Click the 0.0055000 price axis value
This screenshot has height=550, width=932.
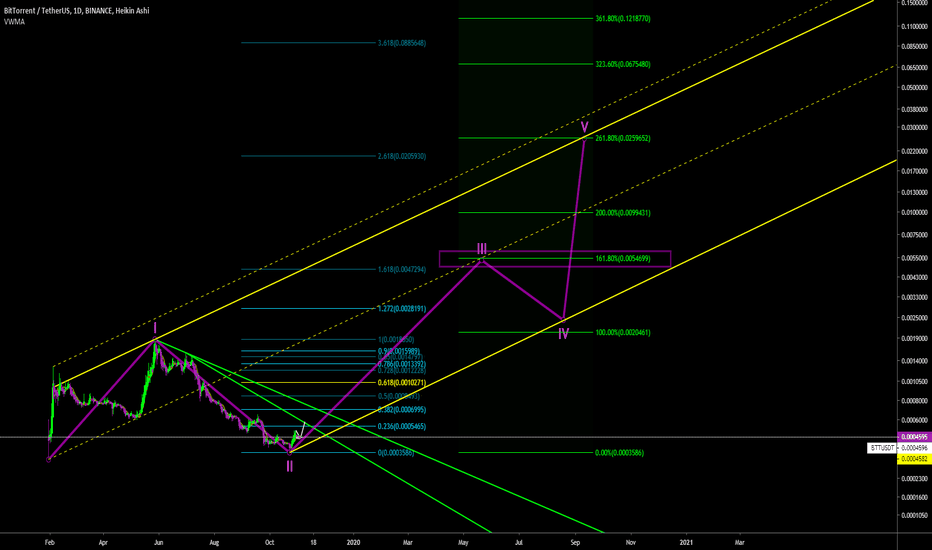coord(914,258)
